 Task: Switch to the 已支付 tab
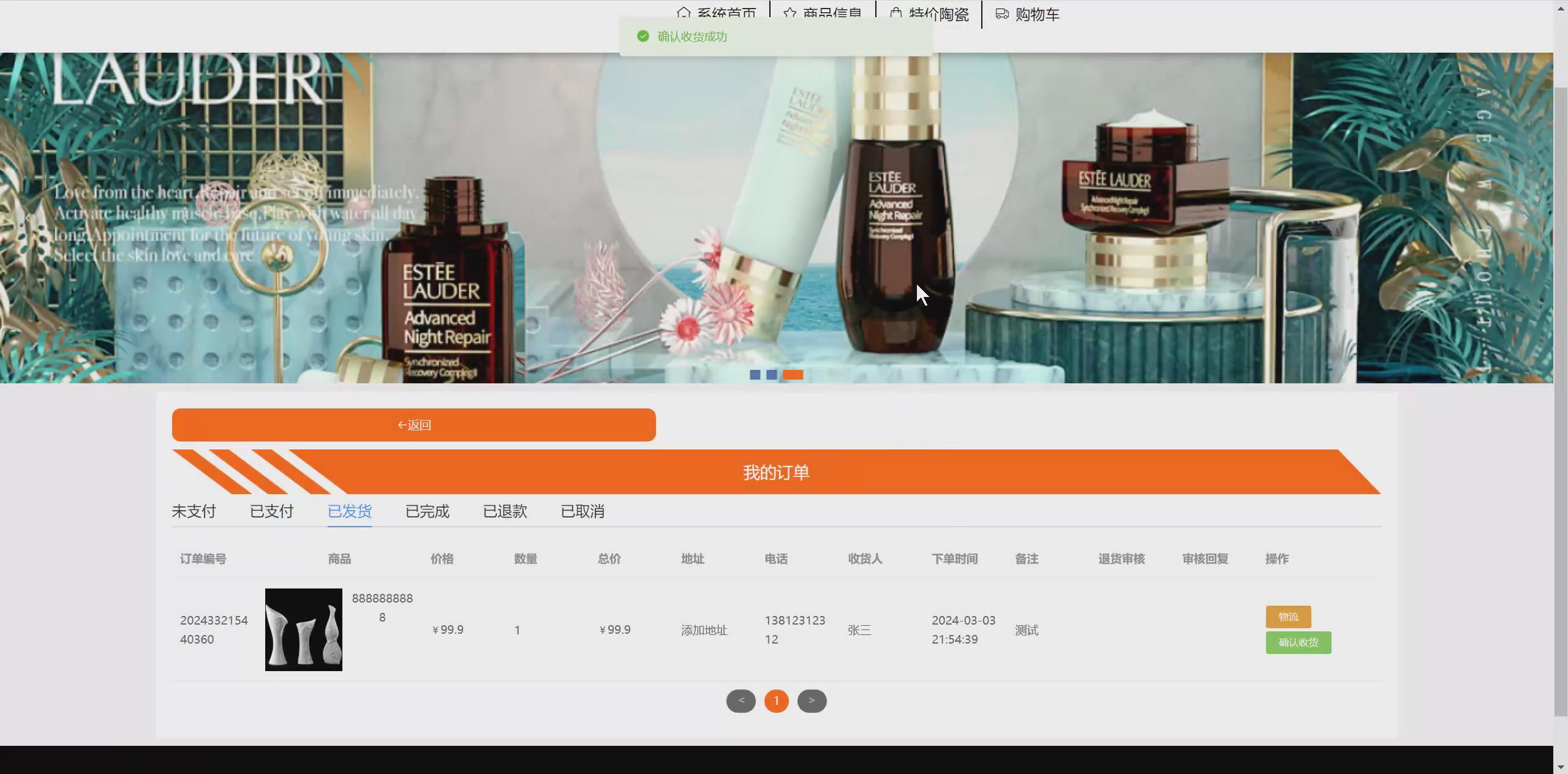pos(271,511)
